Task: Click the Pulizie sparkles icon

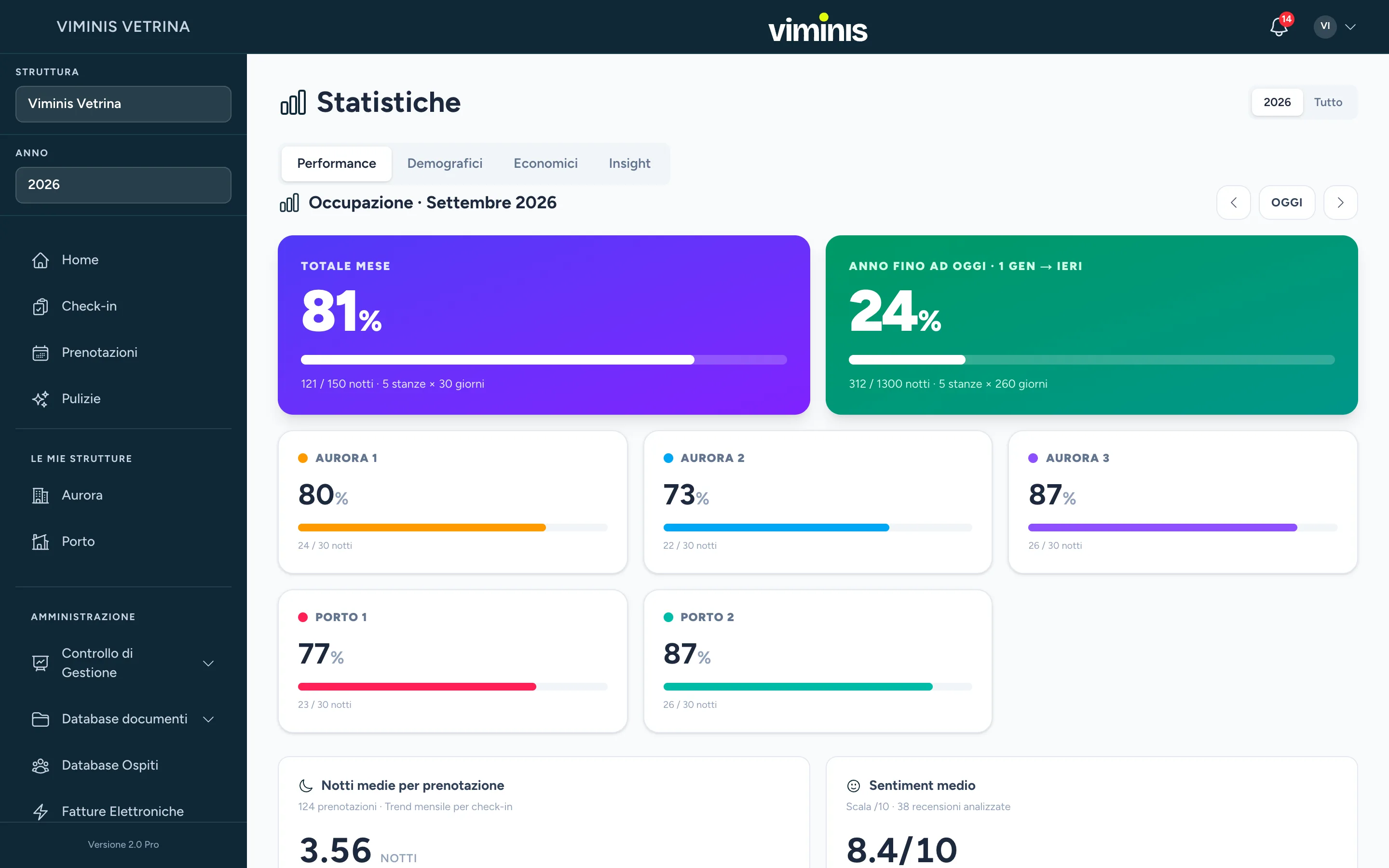Action: pos(40,399)
